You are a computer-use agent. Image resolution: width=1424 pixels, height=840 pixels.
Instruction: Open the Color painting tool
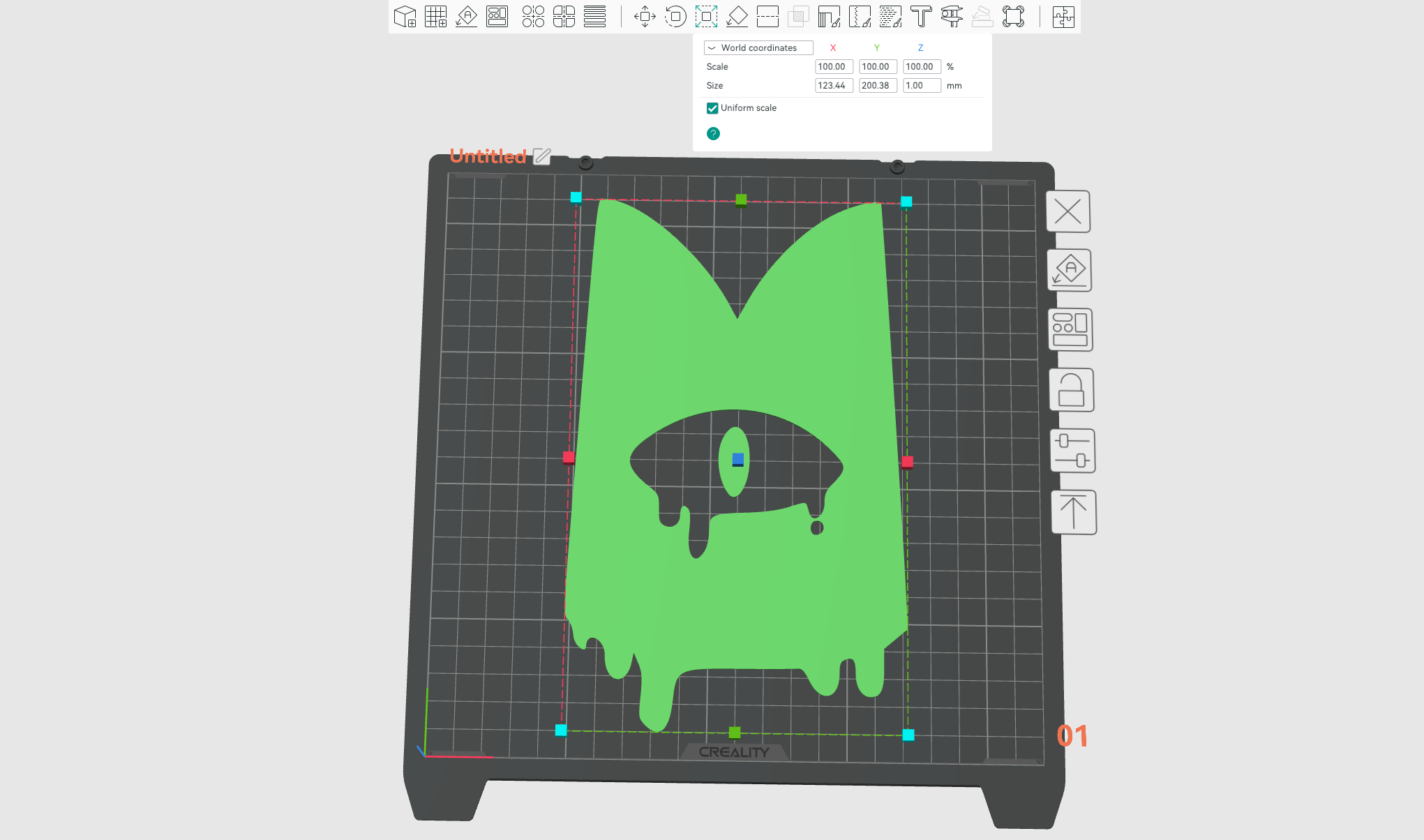[890, 17]
